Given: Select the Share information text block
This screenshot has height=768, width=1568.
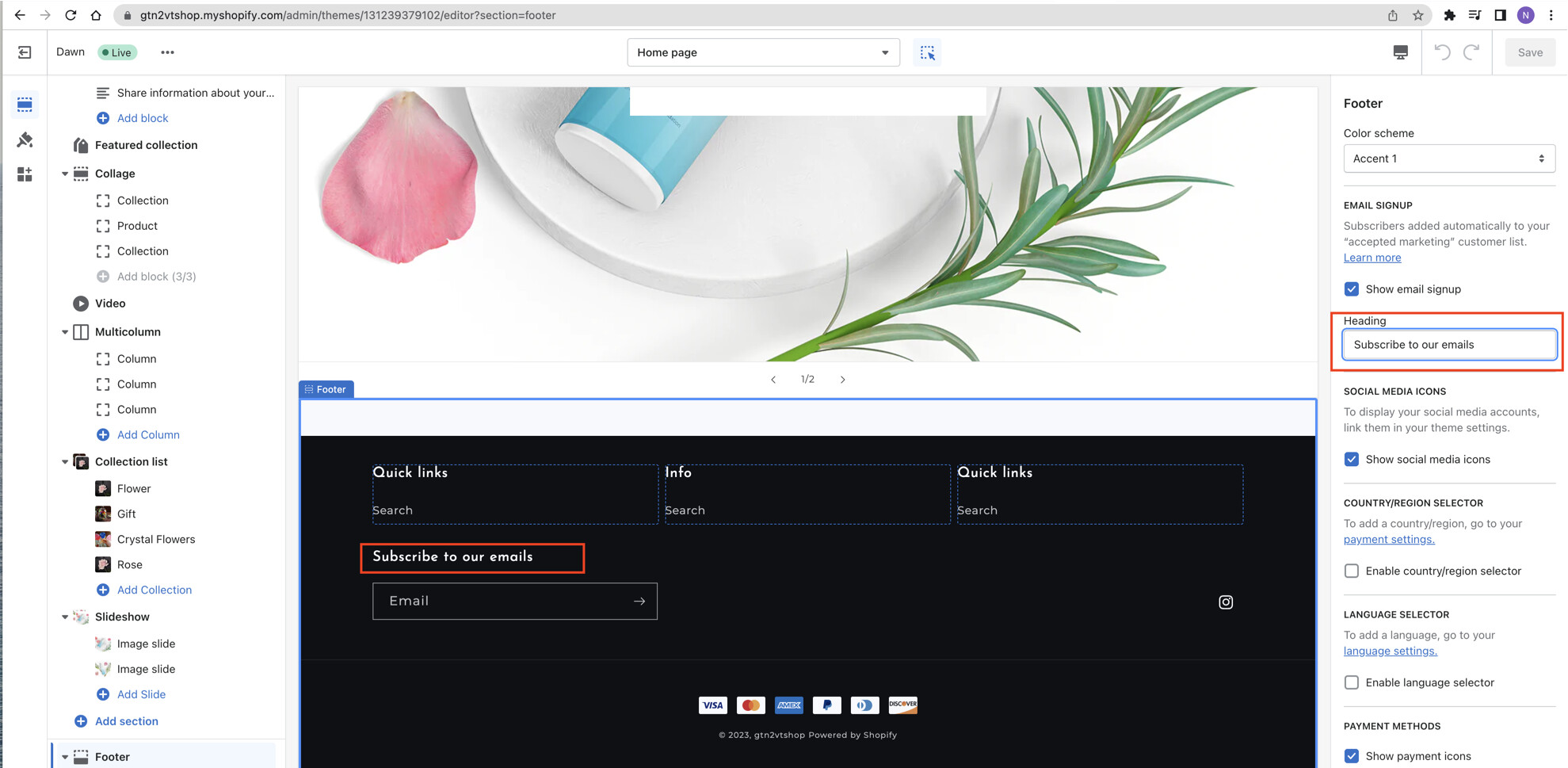Looking at the screenshot, I should tap(196, 93).
